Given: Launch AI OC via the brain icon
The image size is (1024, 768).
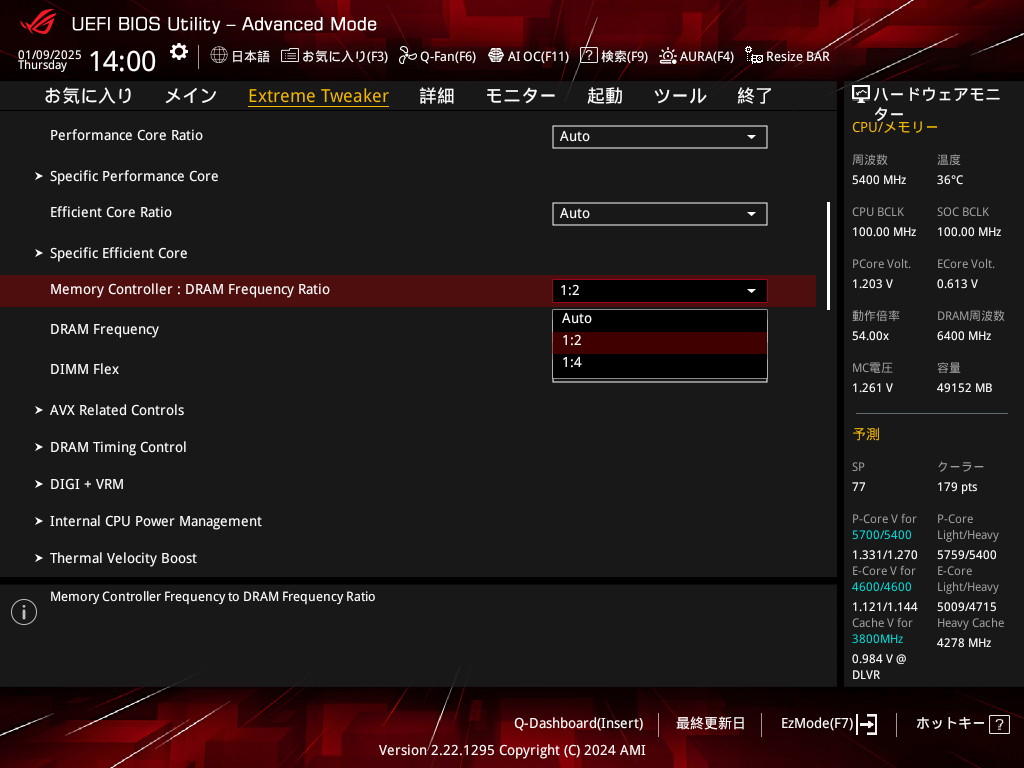Looking at the screenshot, I should [x=495, y=56].
